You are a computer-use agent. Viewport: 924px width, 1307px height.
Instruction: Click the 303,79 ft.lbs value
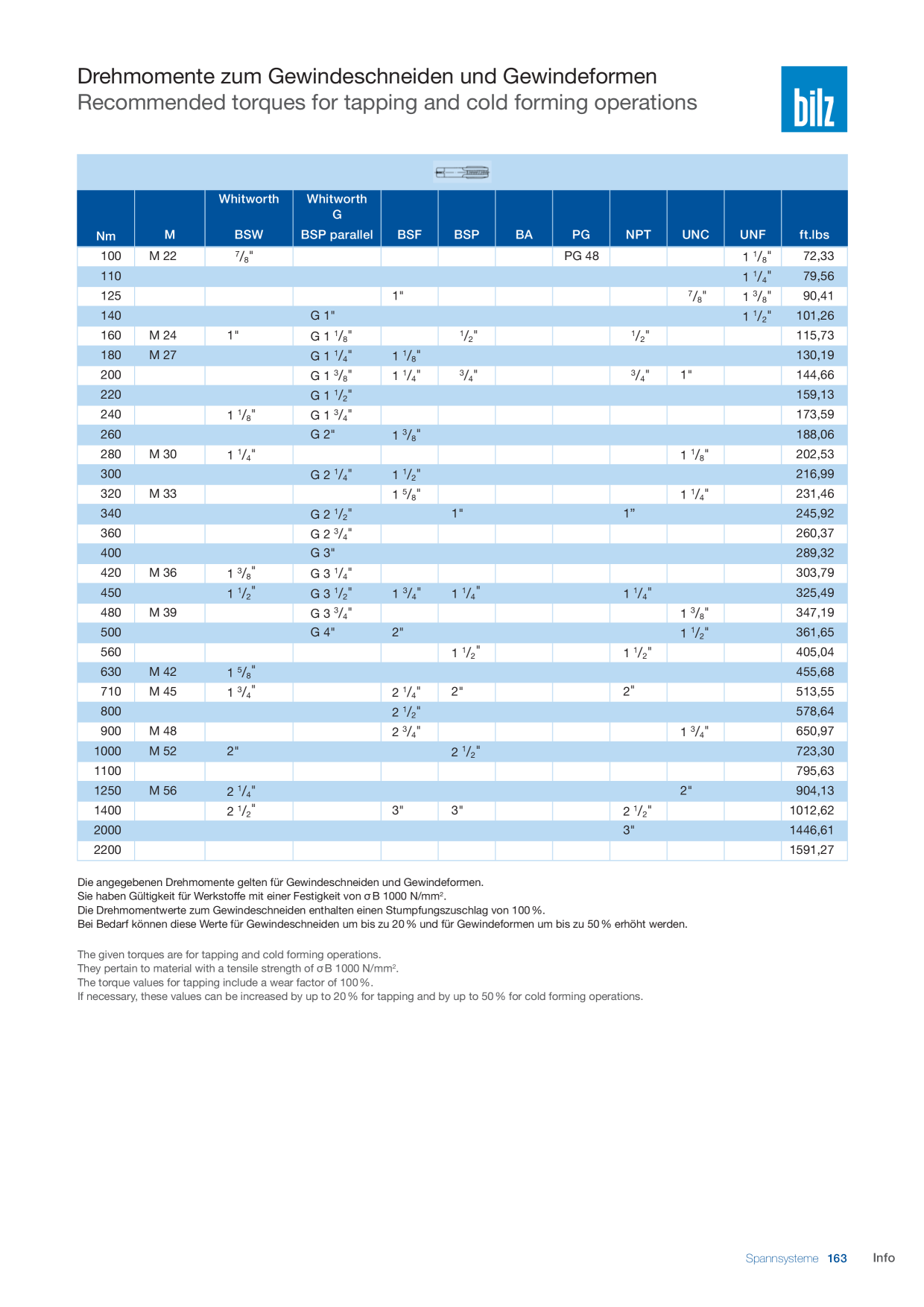tap(815, 572)
